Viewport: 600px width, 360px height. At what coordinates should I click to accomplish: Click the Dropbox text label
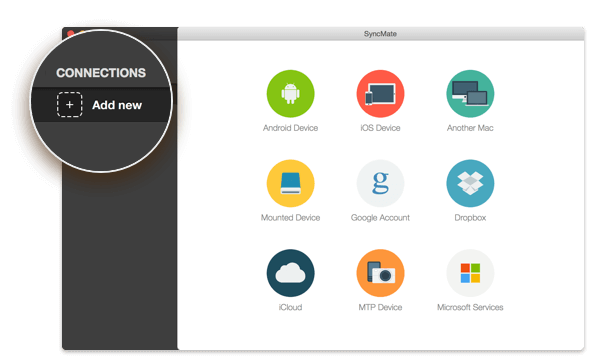pos(470,218)
